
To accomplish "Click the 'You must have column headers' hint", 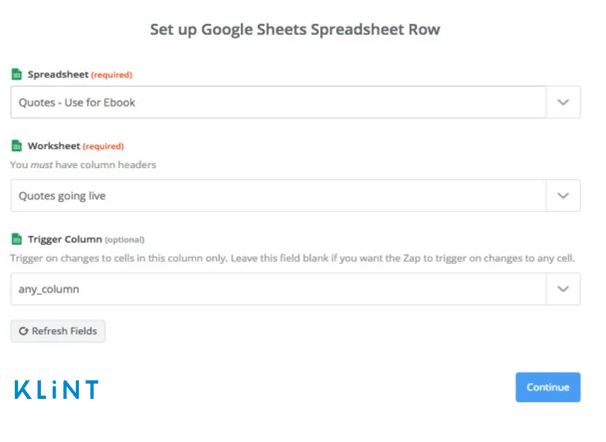I will [x=83, y=165].
